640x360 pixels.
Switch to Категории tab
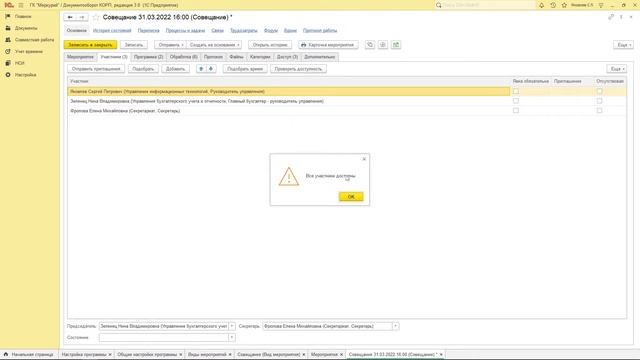click(x=260, y=57)
